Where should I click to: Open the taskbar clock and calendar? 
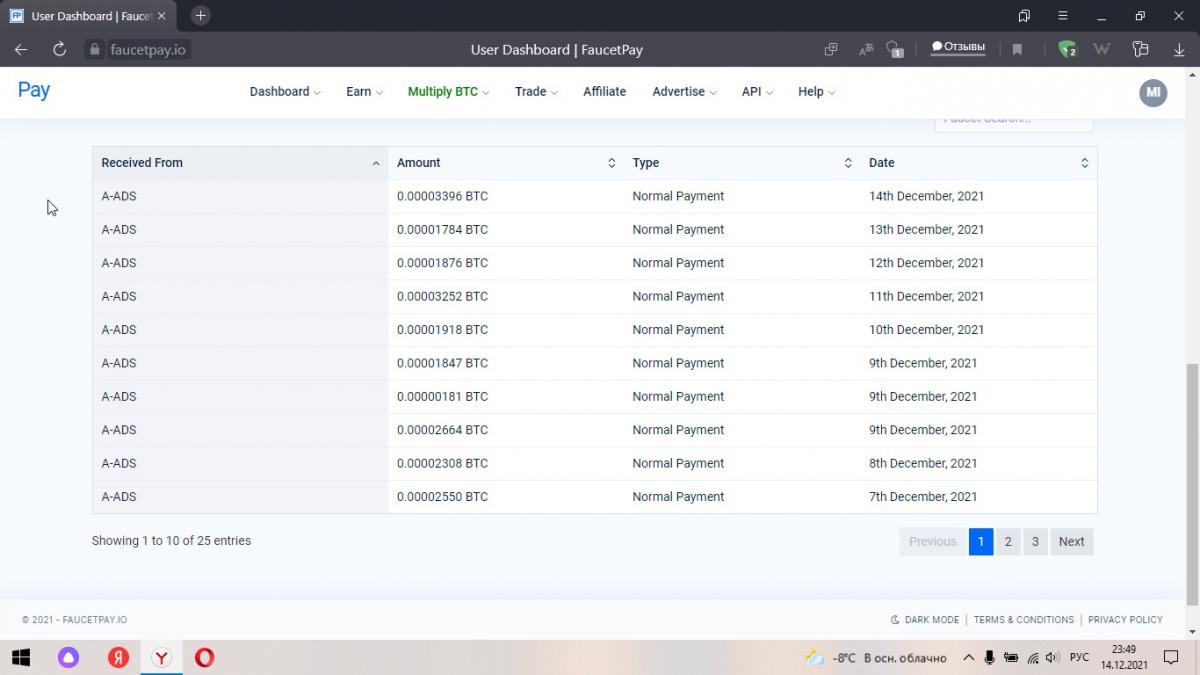[x=1124, y=657]
